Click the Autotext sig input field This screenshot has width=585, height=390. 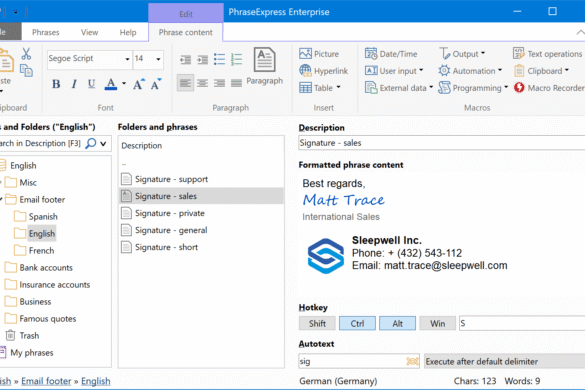pyautogui.click(x=359, y=361)
